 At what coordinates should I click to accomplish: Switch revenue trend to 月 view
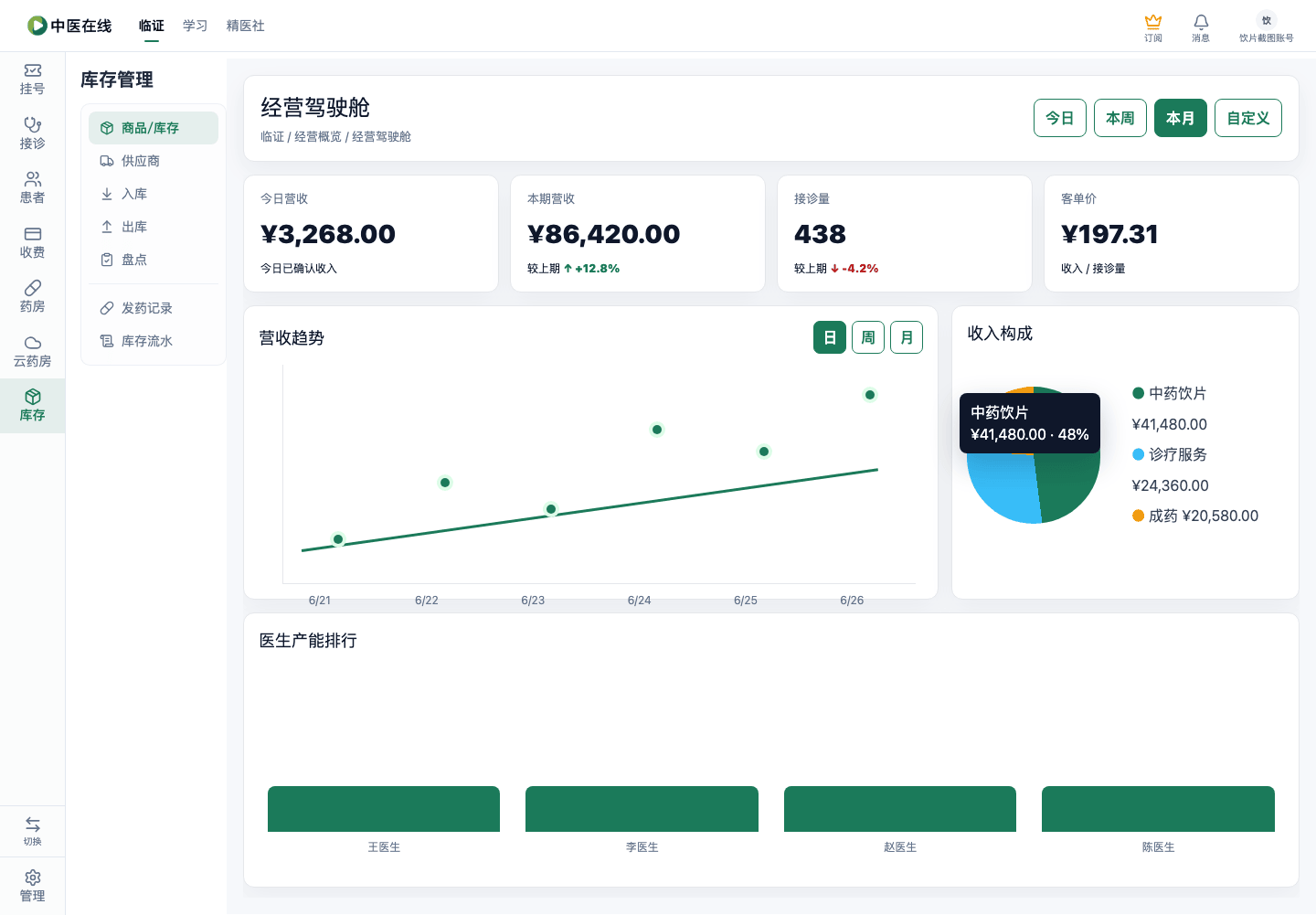tap(907, 337)
